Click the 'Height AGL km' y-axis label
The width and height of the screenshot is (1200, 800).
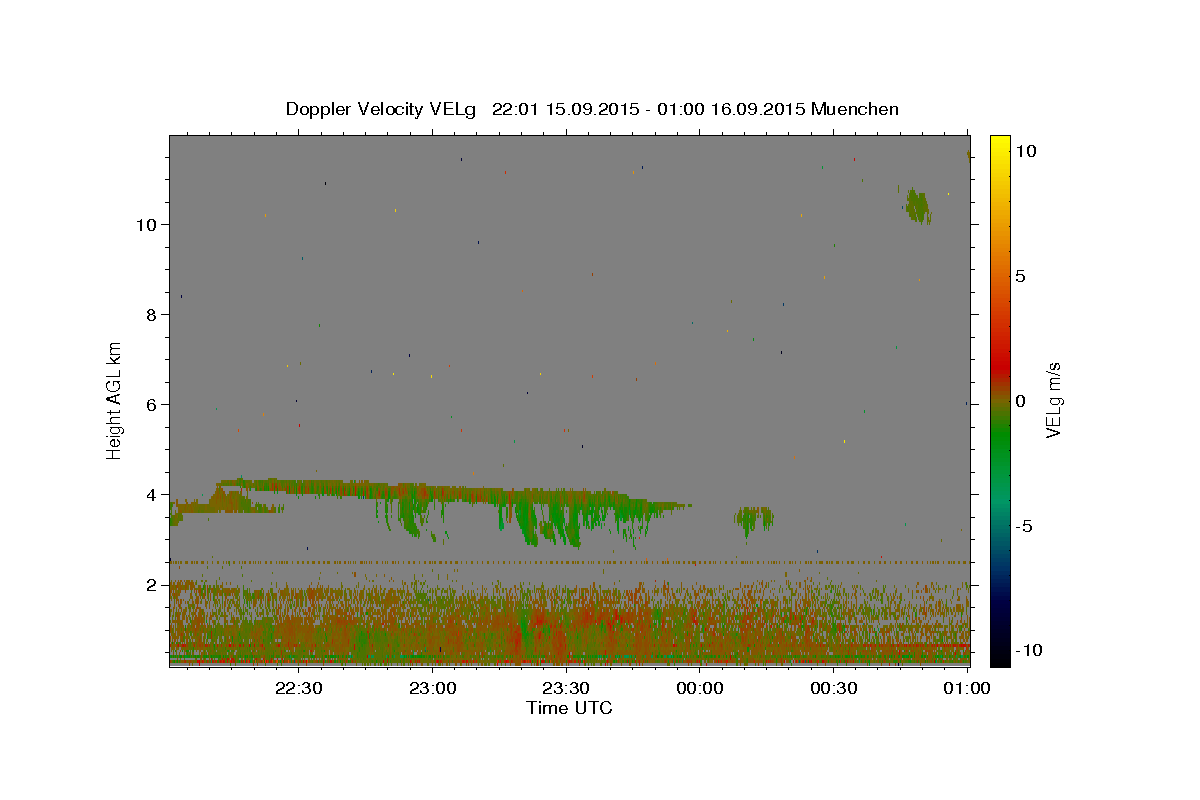click(114, 399)
